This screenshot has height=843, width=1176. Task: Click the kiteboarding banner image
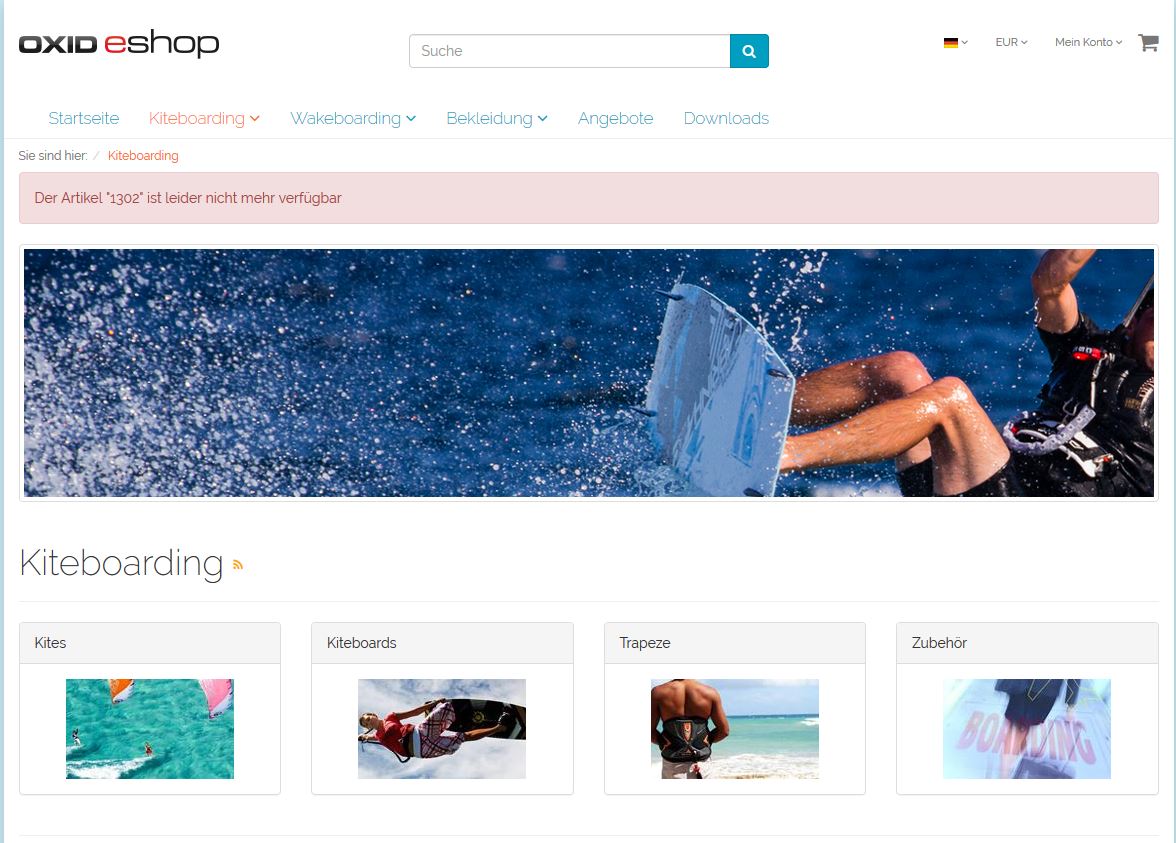[589, 373]
